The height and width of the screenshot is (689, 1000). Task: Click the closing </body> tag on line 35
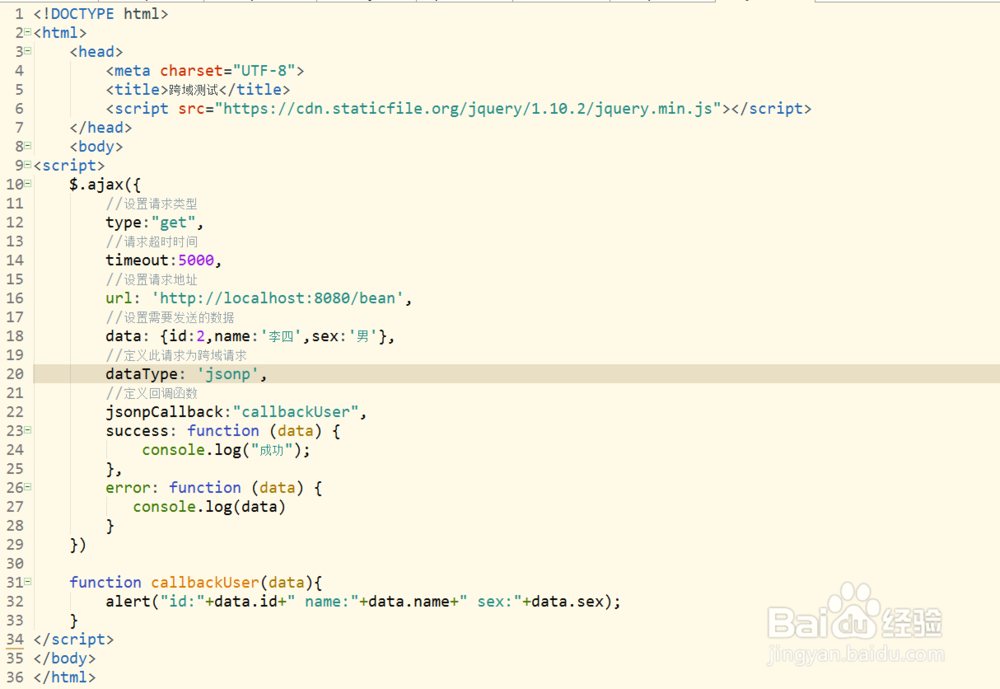64,658
